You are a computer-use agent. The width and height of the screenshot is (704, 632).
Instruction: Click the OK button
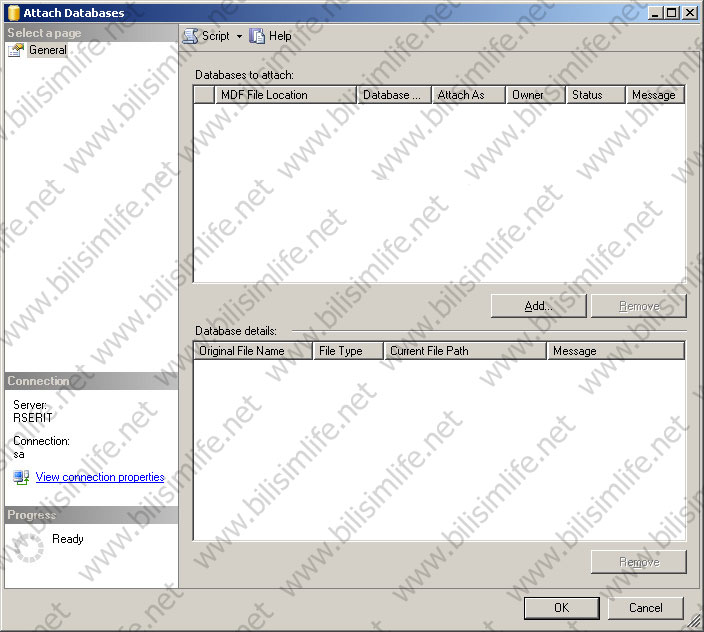(561, 607)
